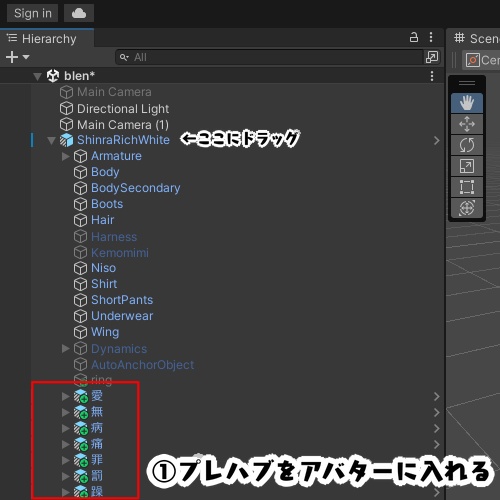Select the Hair object
This screenshot has height=500, width=500.
pos(103,220)
